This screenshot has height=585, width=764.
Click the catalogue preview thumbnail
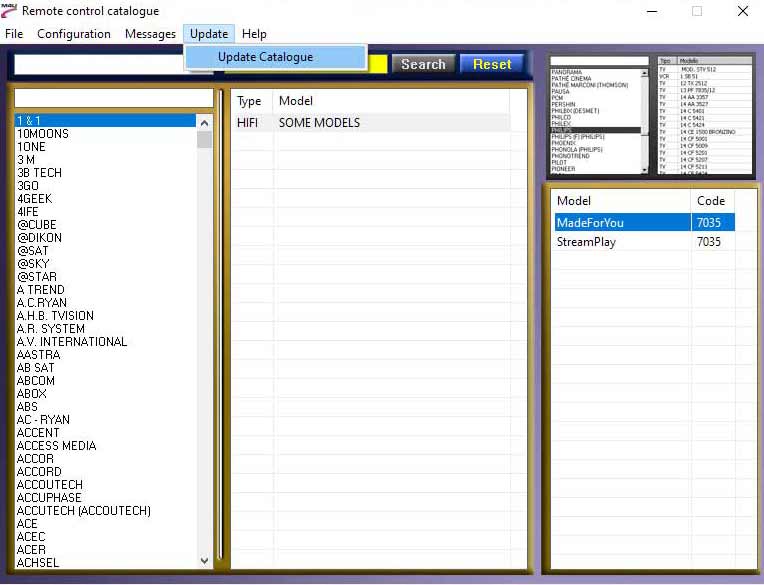tap(650, 114)
